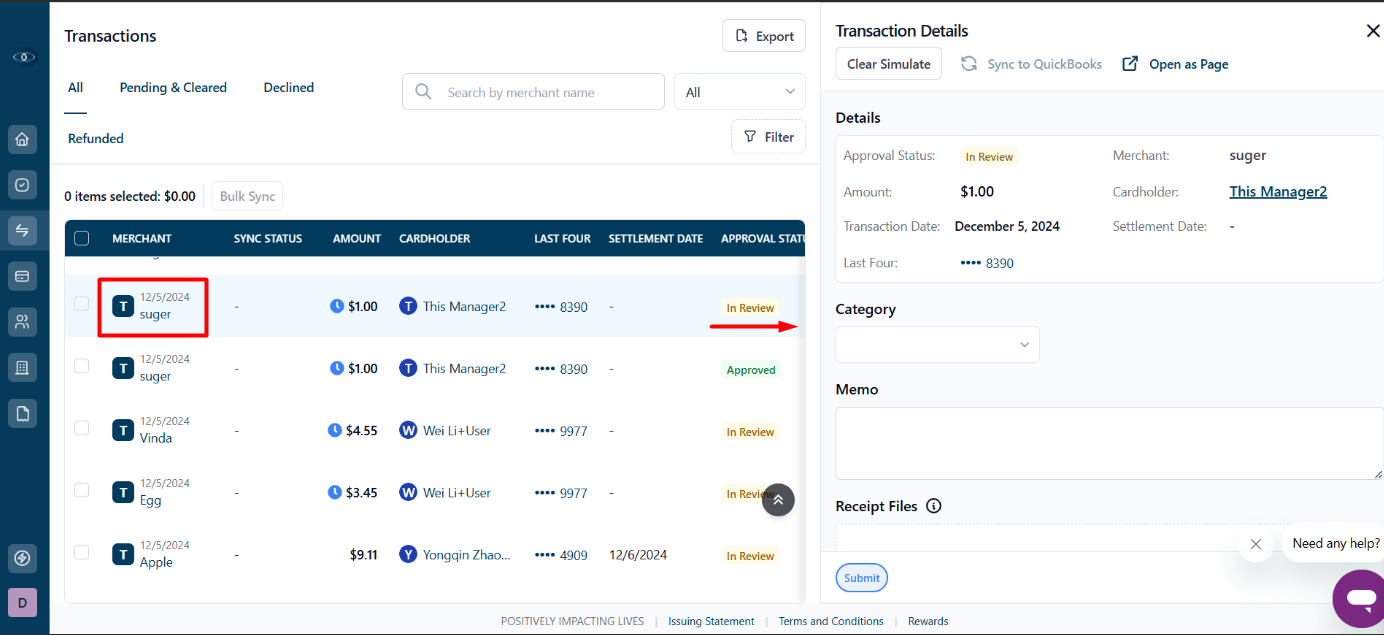The height and width of the screenshot is (635, 1384).
Task: Open the Terms and Conditions link
Action: [x=831, y=621]
